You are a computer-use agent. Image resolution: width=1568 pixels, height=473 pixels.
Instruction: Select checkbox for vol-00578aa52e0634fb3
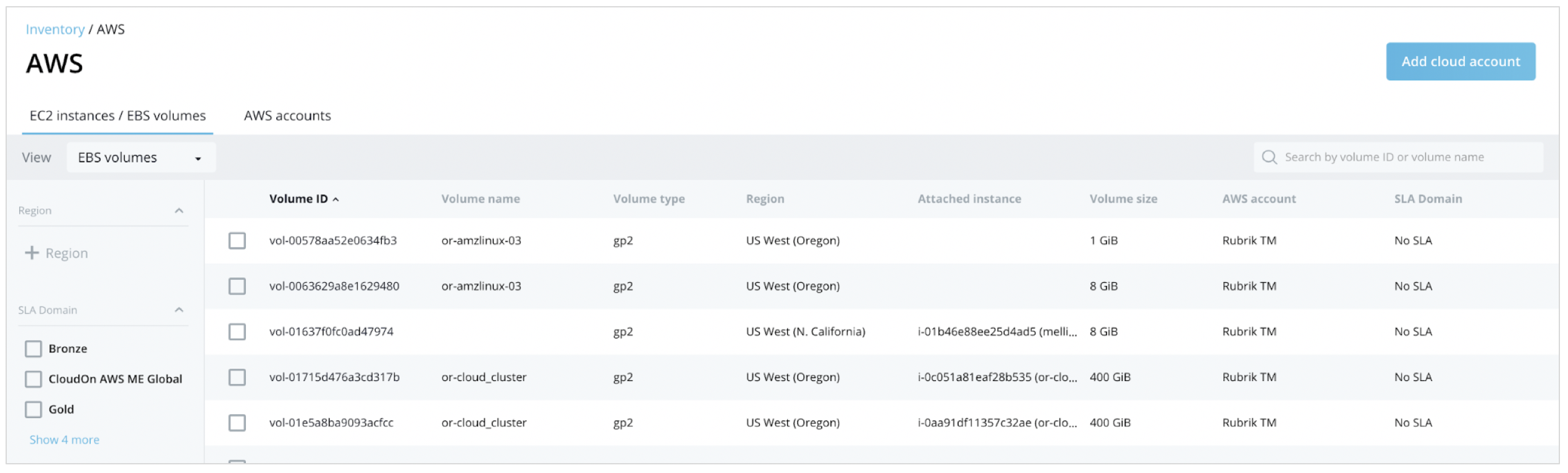pyautogui.click(x=237, y=241)
